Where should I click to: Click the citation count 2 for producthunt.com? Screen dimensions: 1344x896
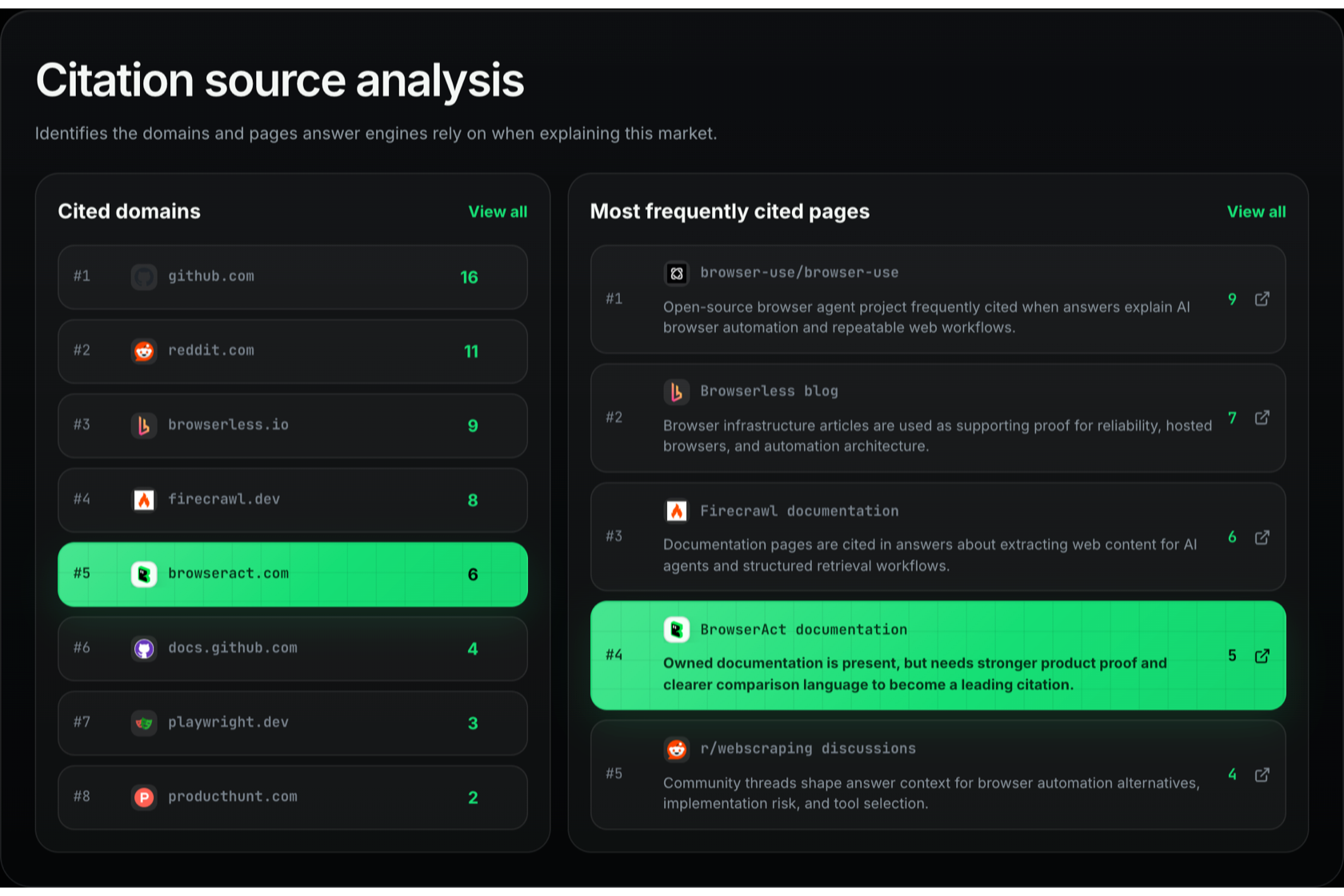tap(473, 798)
